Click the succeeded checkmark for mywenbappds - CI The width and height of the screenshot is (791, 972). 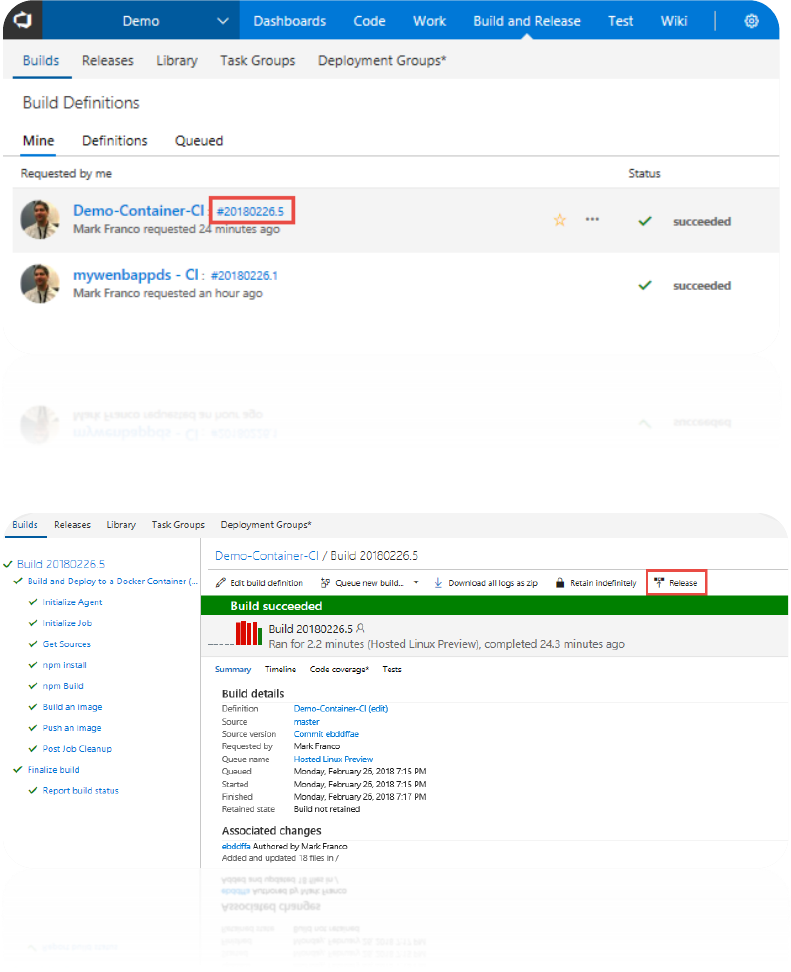point(645,285)
